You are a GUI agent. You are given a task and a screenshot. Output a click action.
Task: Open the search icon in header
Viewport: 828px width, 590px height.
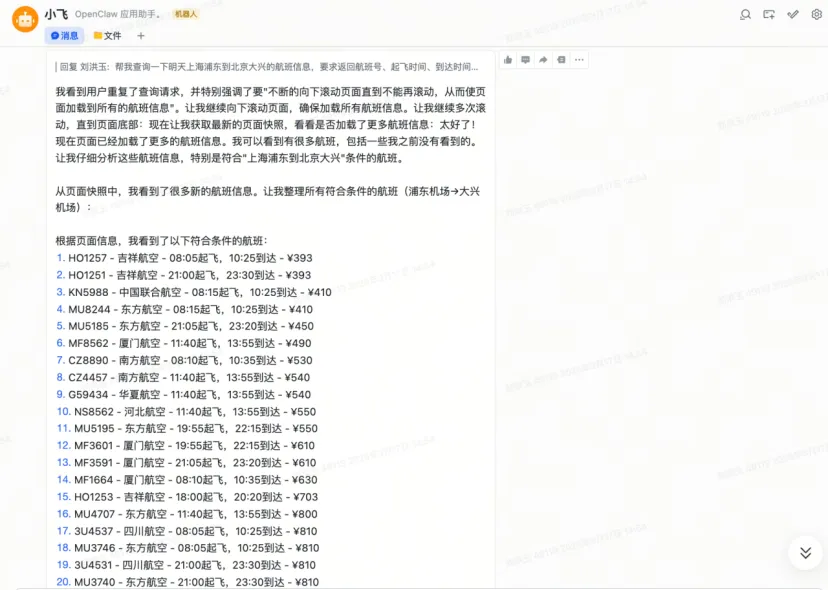pos(745,15)
